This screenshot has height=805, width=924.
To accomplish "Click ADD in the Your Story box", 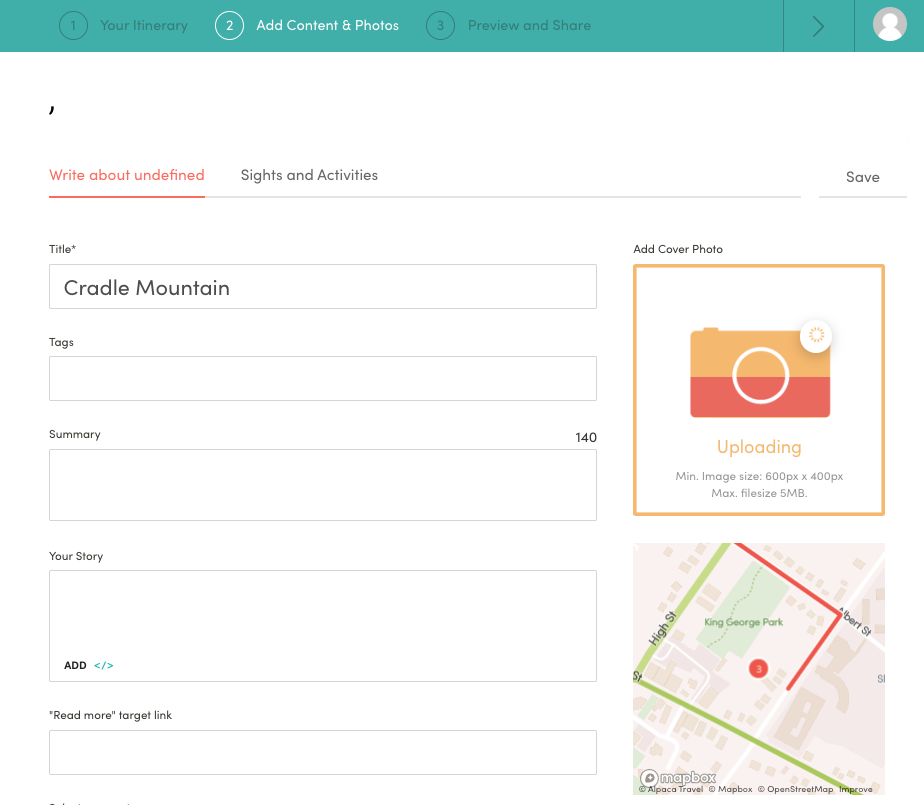I will tap(75, 665).
